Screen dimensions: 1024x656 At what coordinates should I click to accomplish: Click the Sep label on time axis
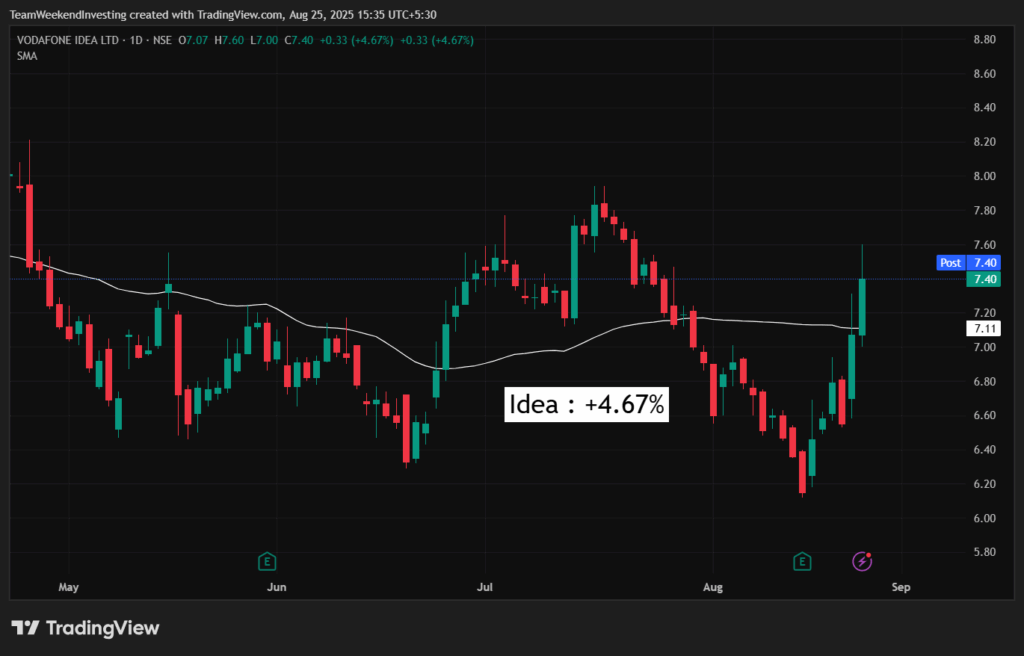[901, 587]
